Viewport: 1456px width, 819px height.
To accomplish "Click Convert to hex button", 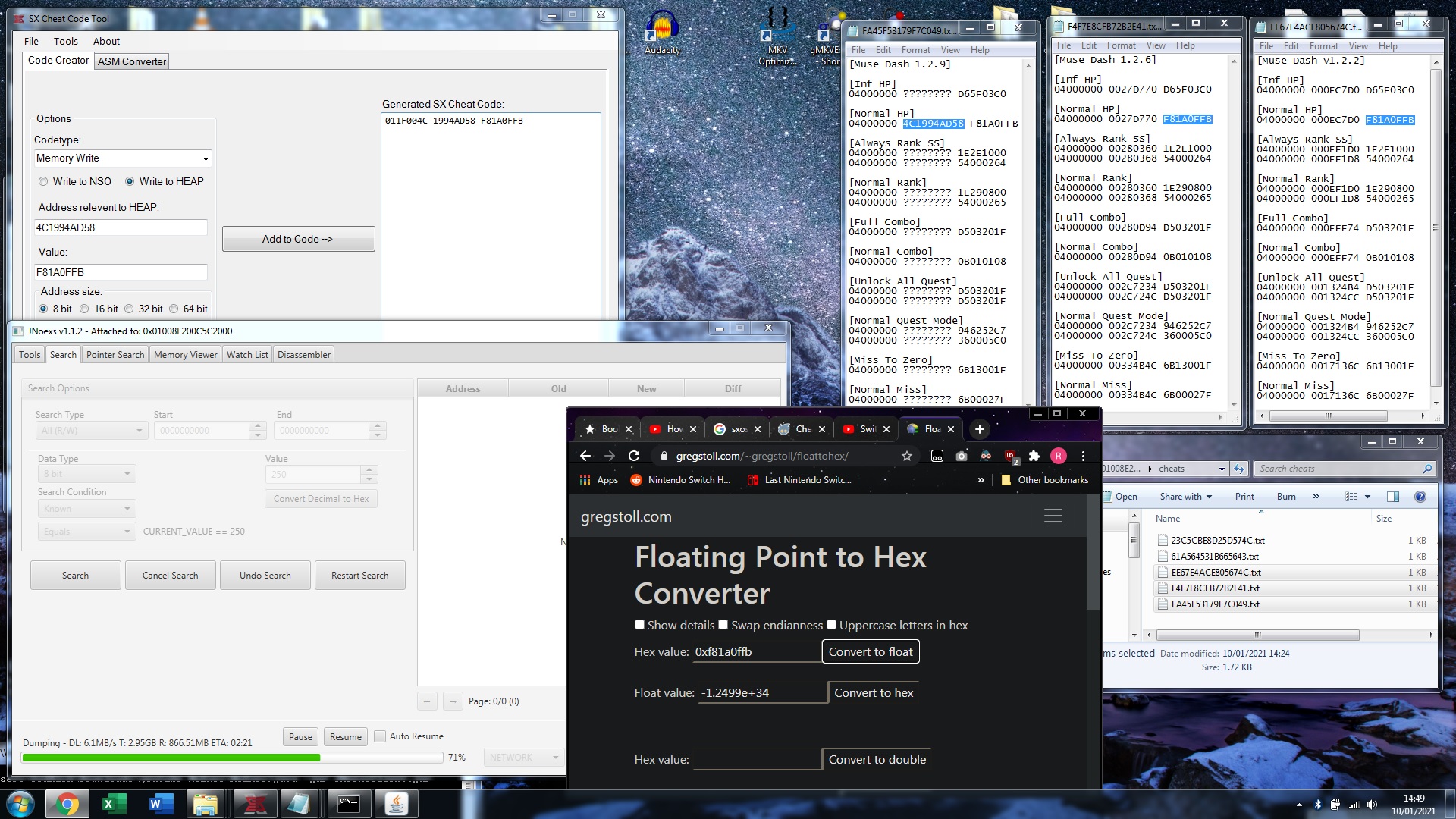I will pos(874,693).
